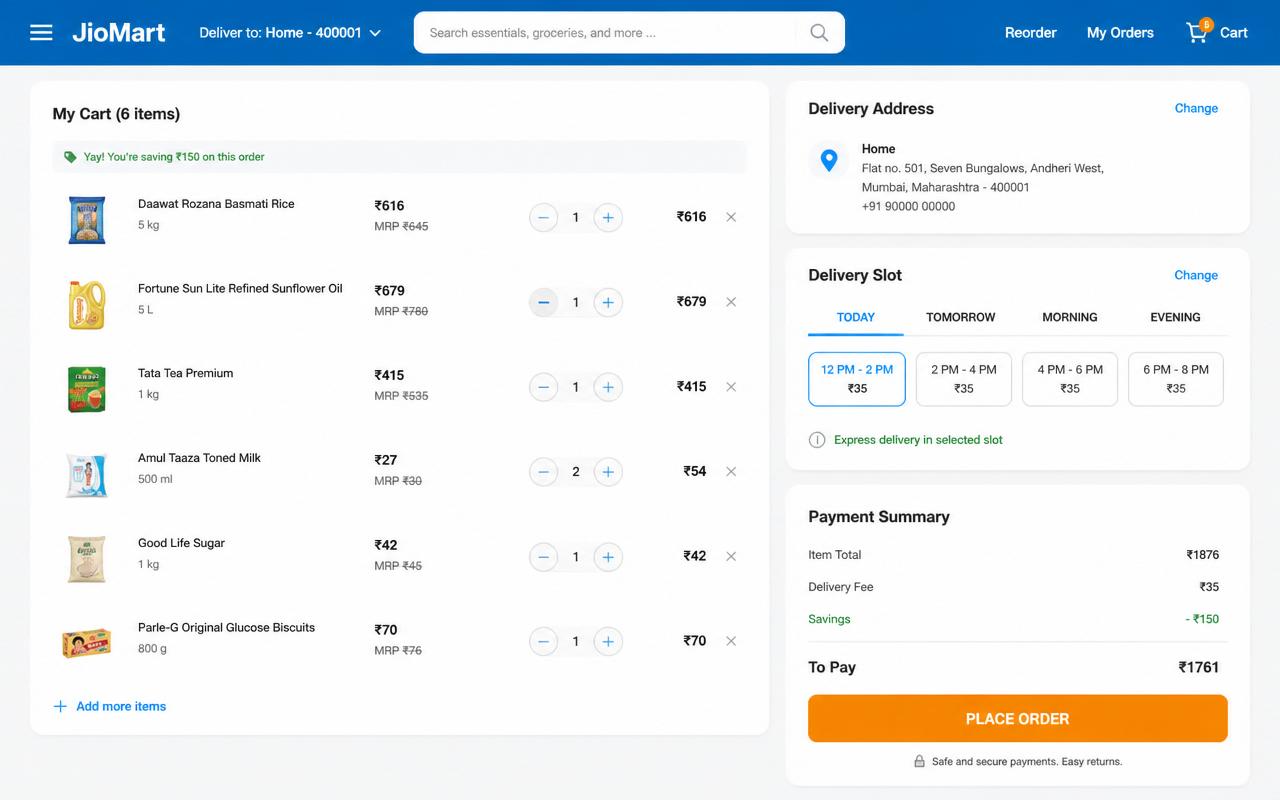
Task: Select the 2 PM - 4 PM slot
Action: 964,379
